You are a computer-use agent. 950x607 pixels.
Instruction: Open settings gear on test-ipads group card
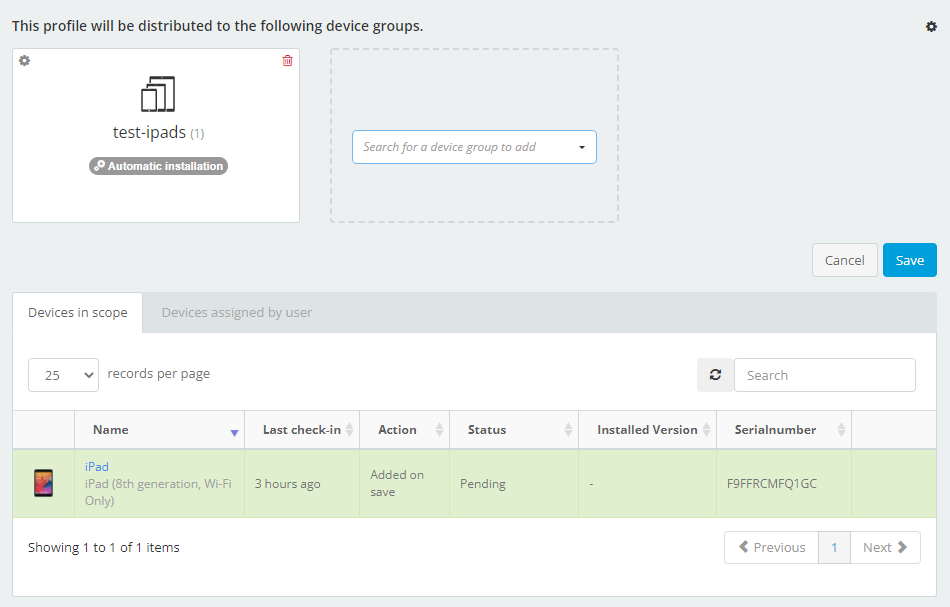pos(24,61)
